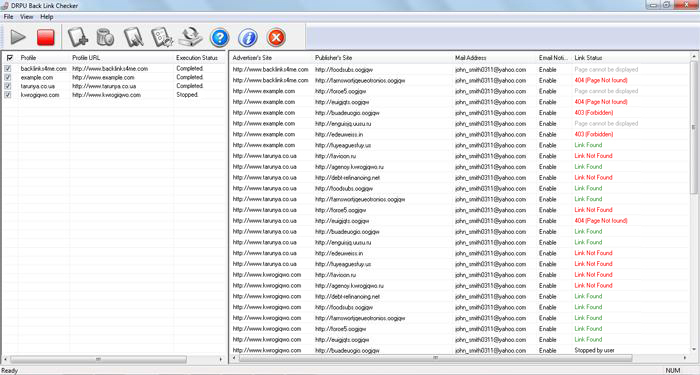700x375 pixels.
Task: Open the settings checklist-with-gear icon
Action: (x=162, y=37)
